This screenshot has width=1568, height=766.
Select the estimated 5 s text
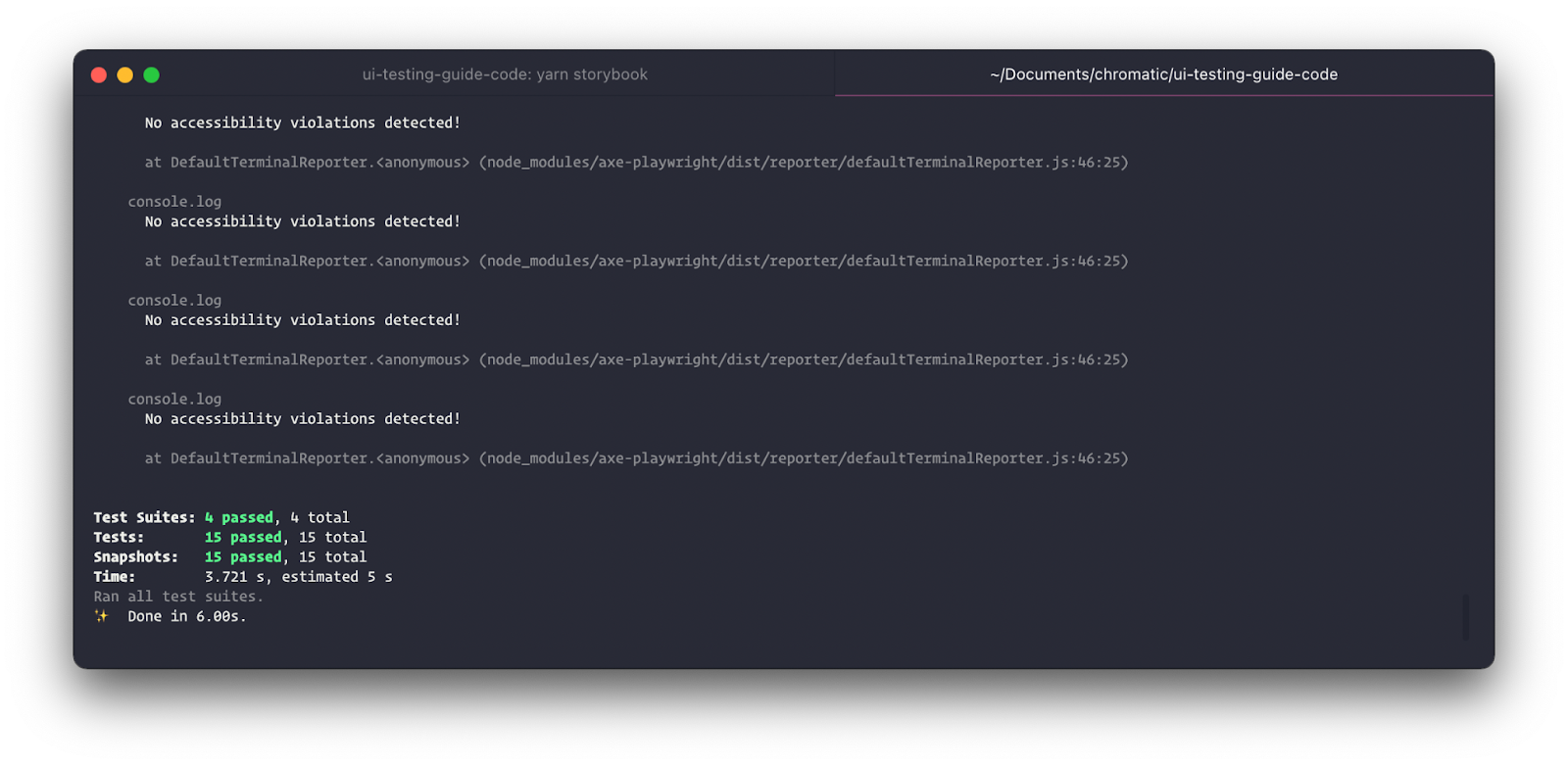point(337,577)
